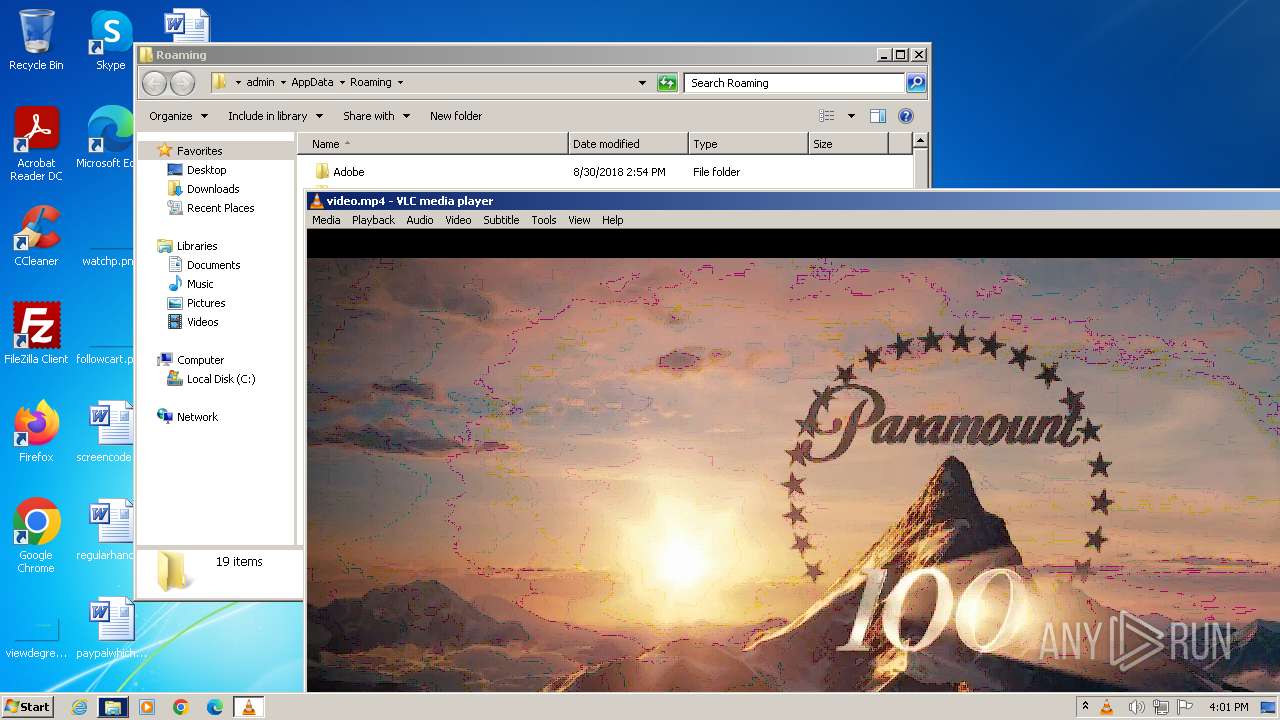Viewport: 1280px width, 720px height.
Task: Open VLC Tools menu
Action: (544, 220)
